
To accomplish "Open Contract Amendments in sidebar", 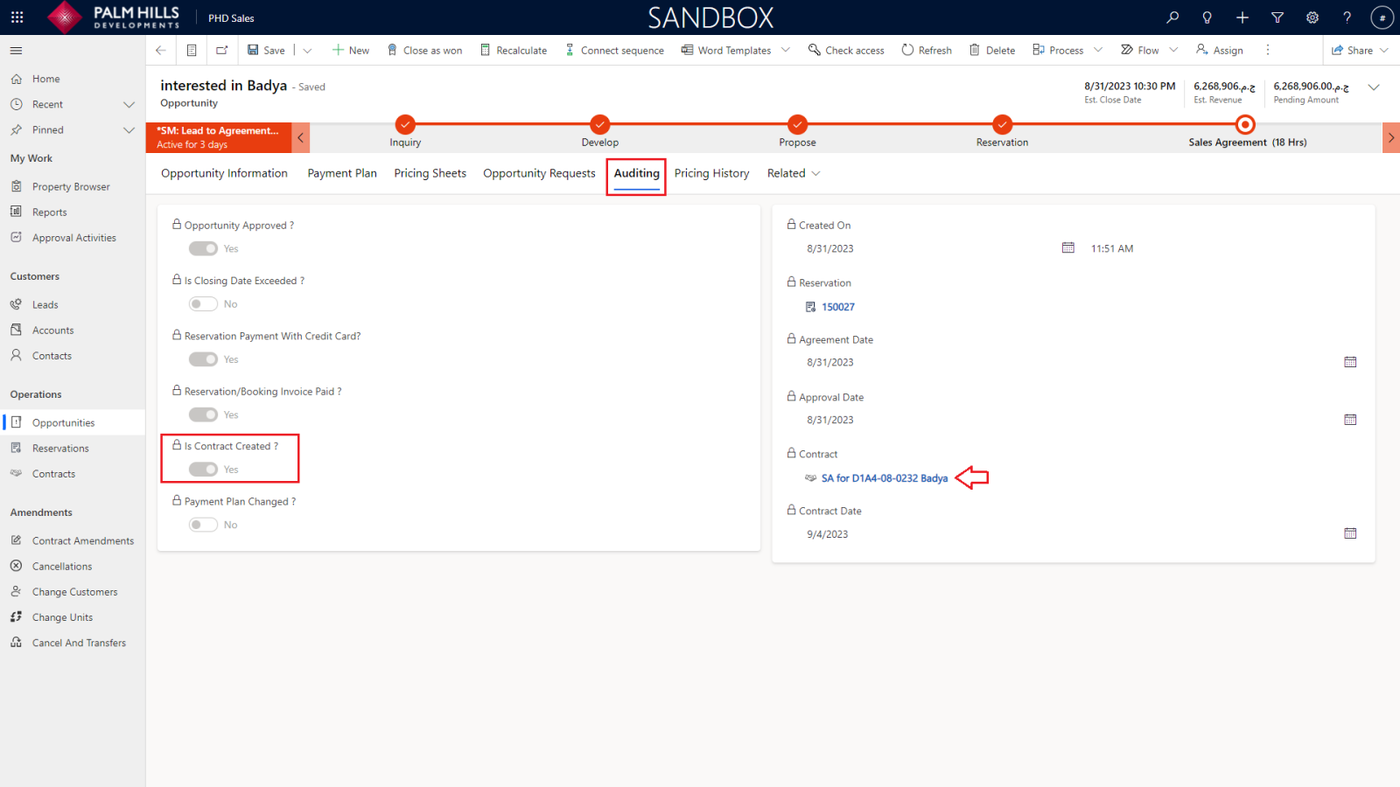I will [83, 541].
